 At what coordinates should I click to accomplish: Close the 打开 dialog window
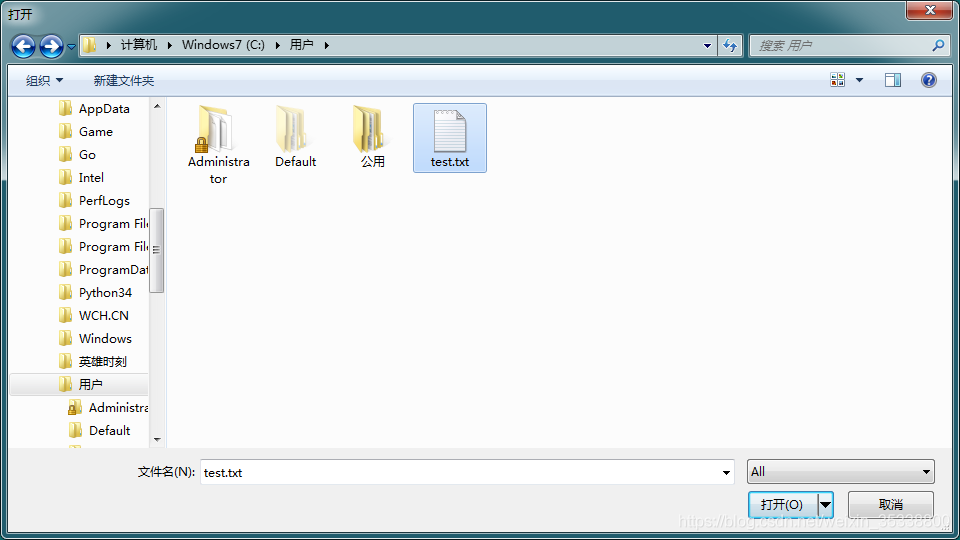pyautogui.click(x=929, y=10)
